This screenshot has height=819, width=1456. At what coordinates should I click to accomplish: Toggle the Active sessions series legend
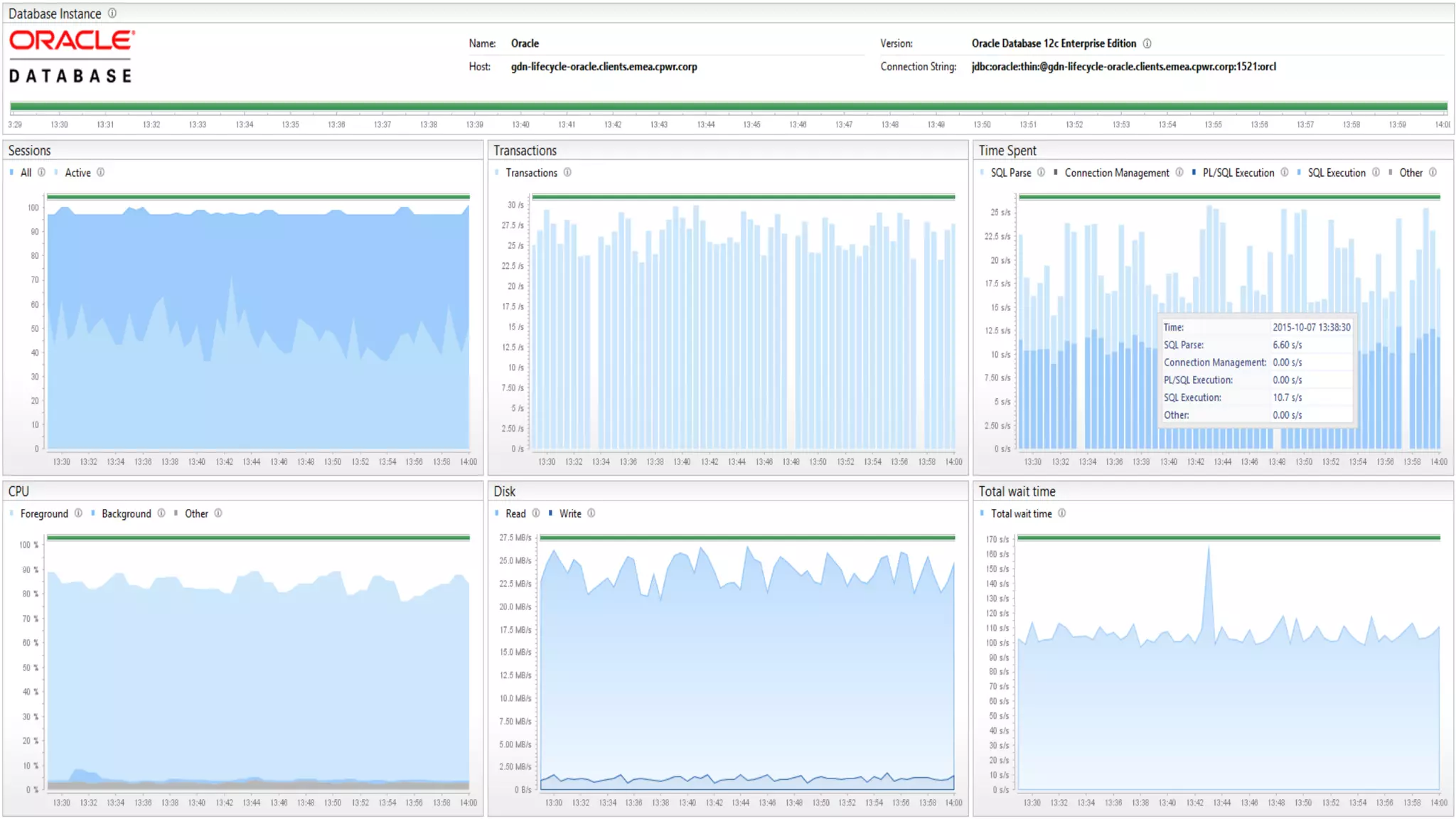point(77,173)
